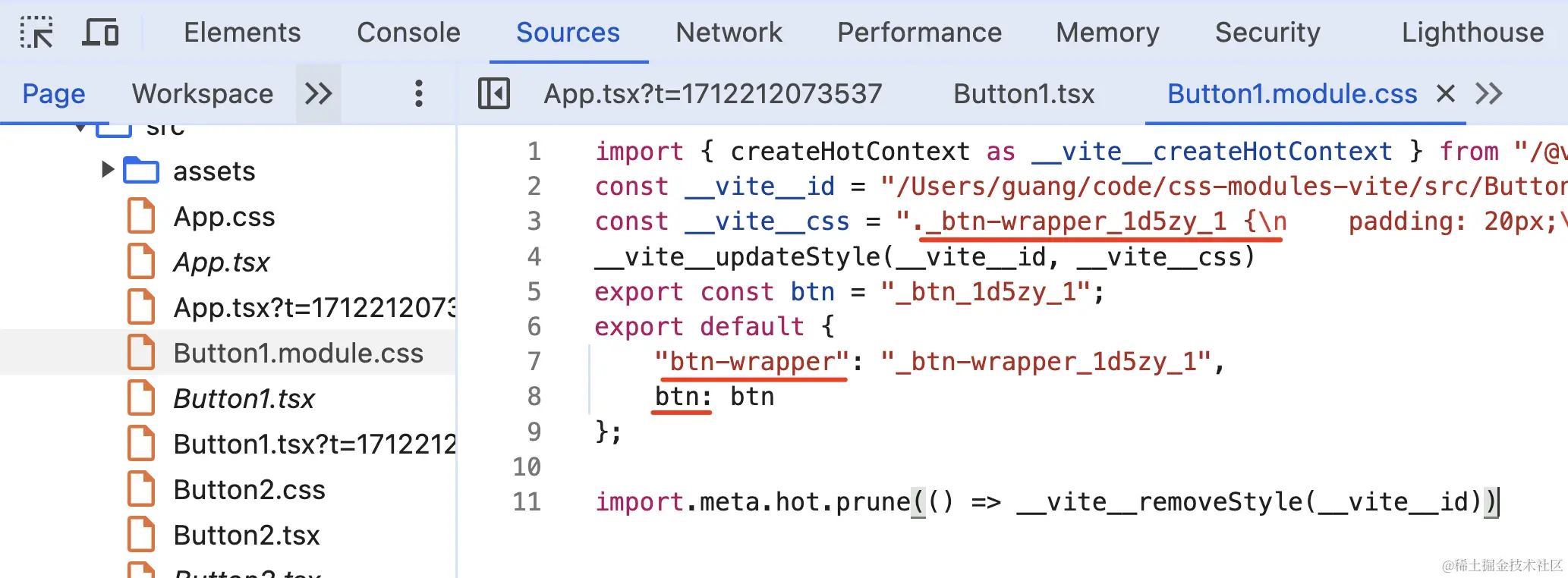Click the App.css file icon
1568x578 pixels.
click(141, 216)
